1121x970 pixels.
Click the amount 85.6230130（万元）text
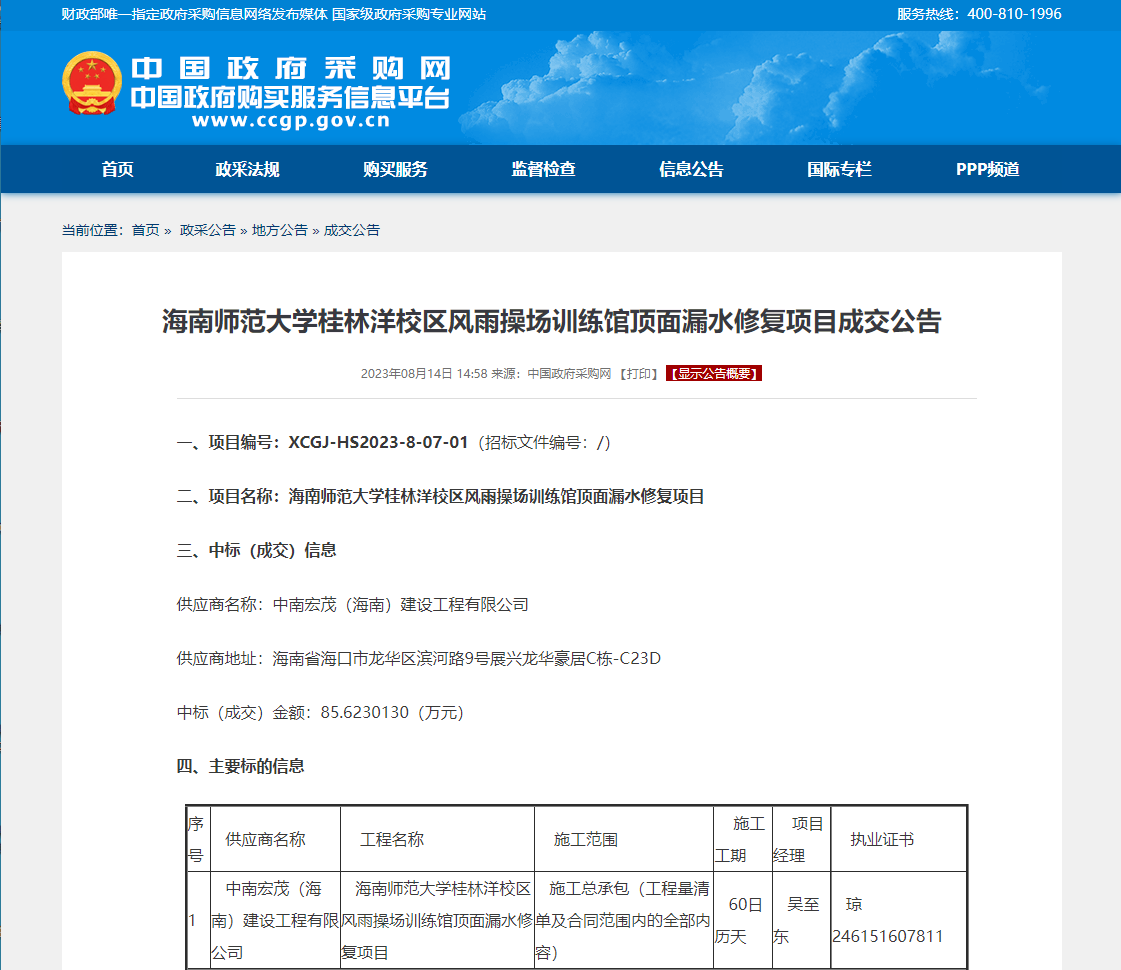point(392,713)
